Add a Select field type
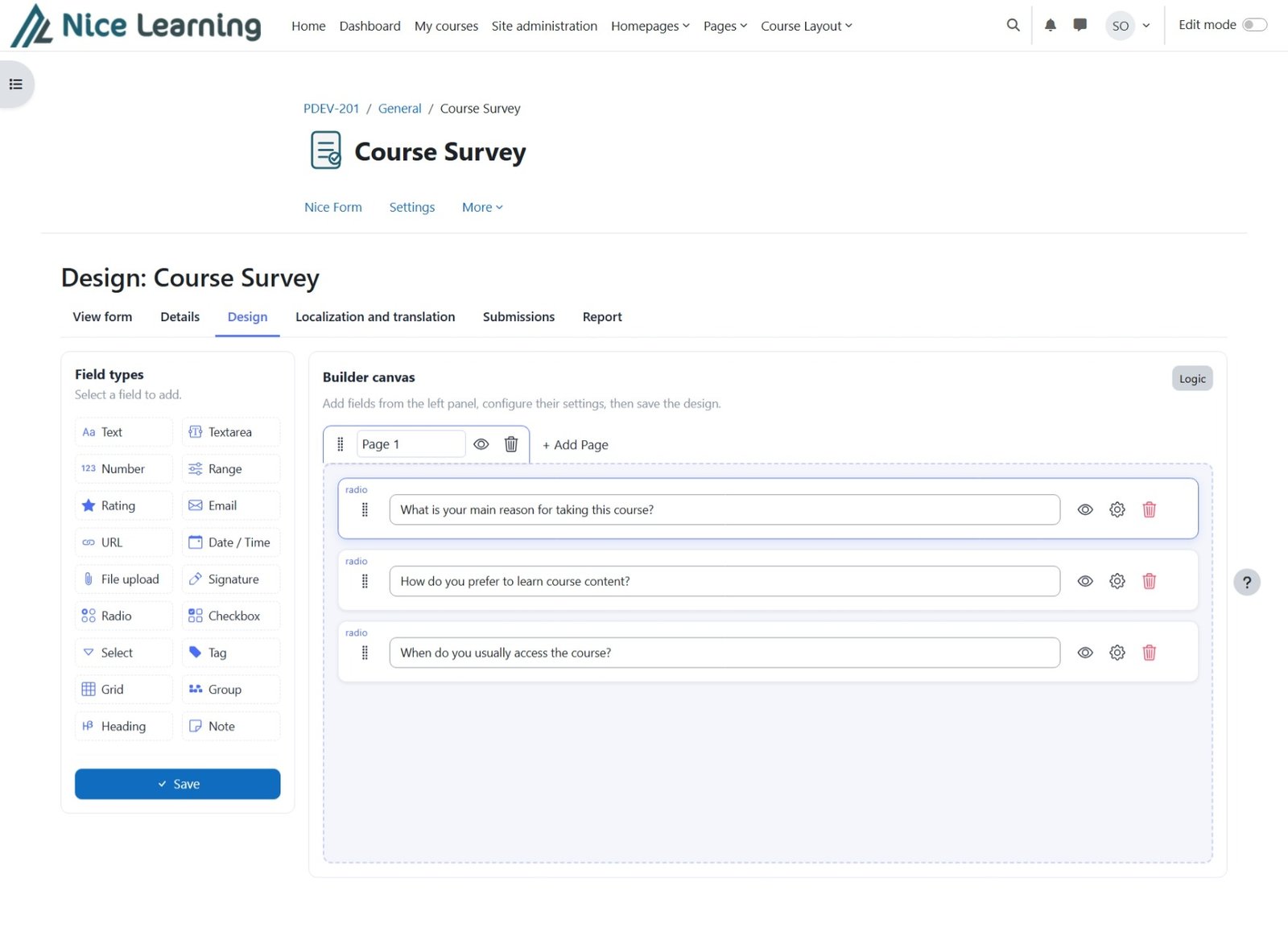This screenshot has width=1288, height=952. [x=123, y=653]
